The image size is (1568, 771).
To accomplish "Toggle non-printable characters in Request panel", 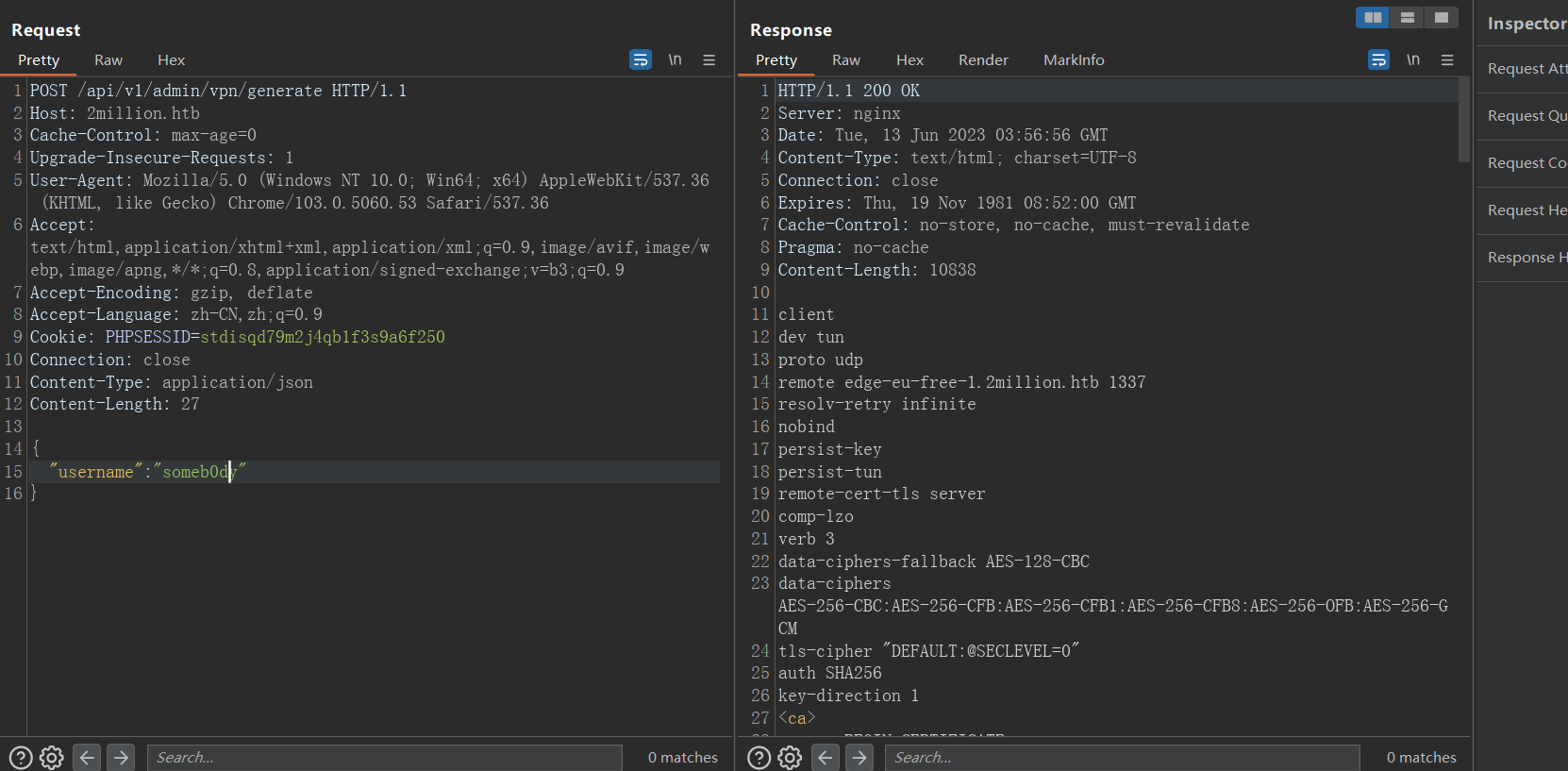I will (x=675, y=59).
